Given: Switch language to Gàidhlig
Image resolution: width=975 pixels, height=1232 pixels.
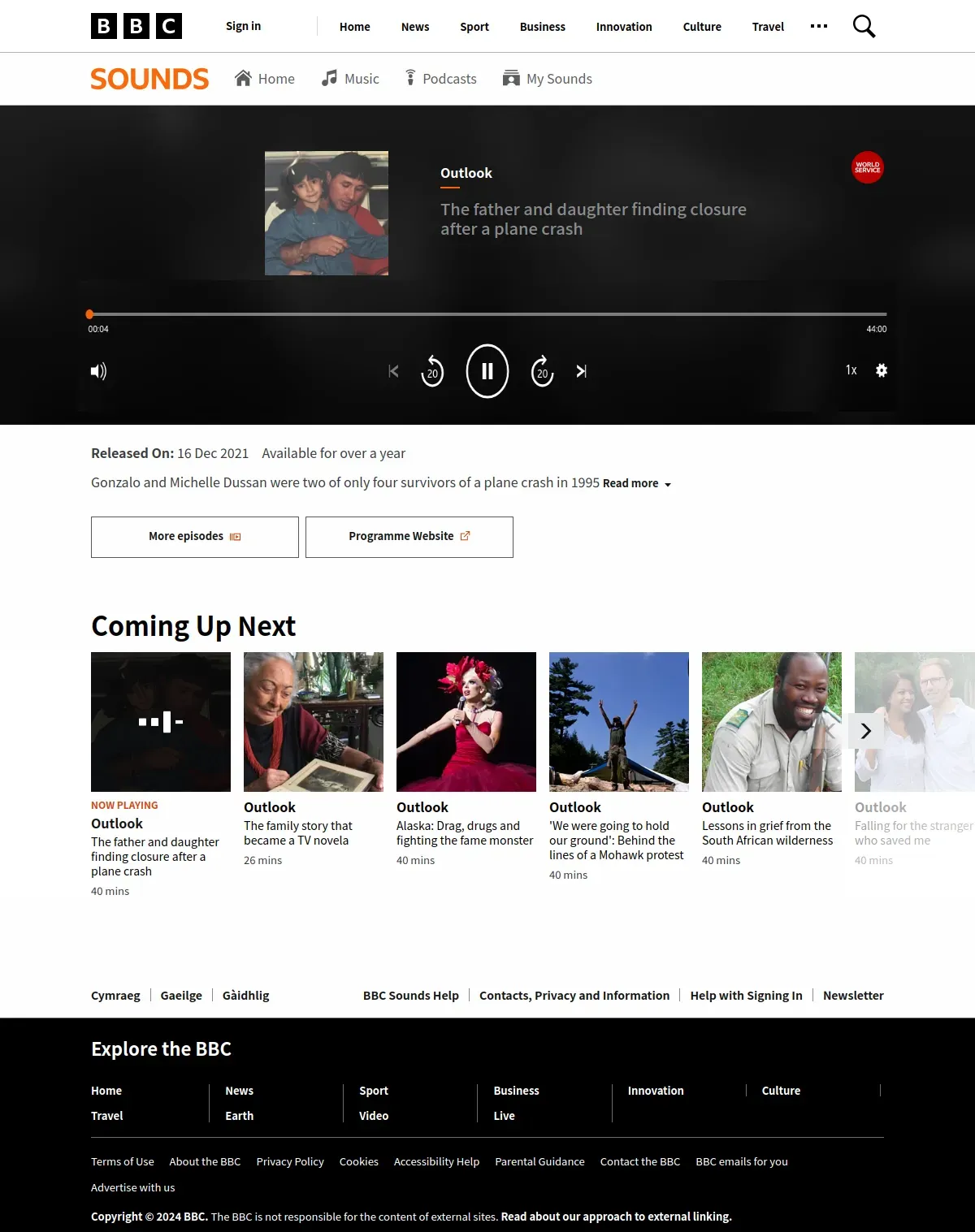Looking at the screenshot, I should (x=246, y=996).
